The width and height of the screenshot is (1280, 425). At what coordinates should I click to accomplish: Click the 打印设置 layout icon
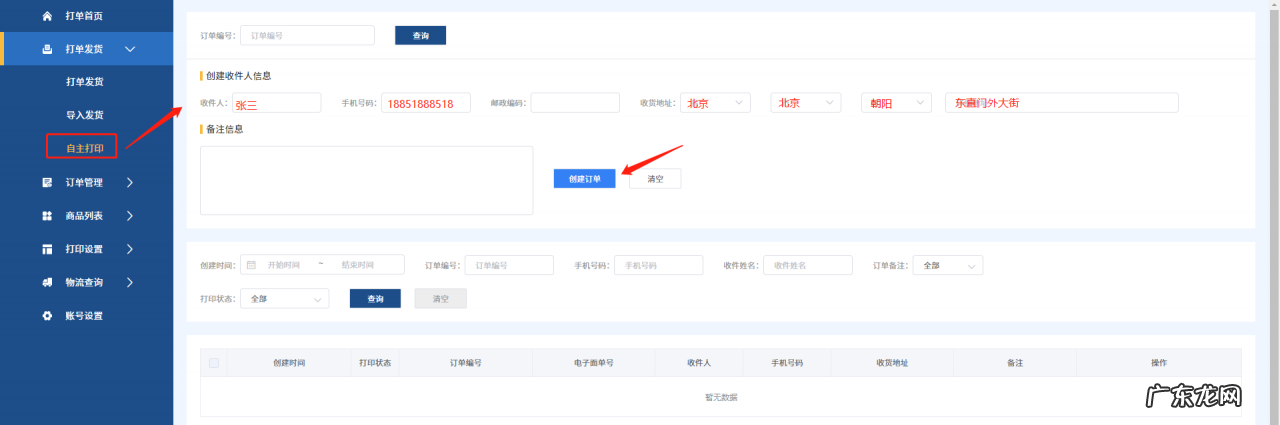point(47,249)
